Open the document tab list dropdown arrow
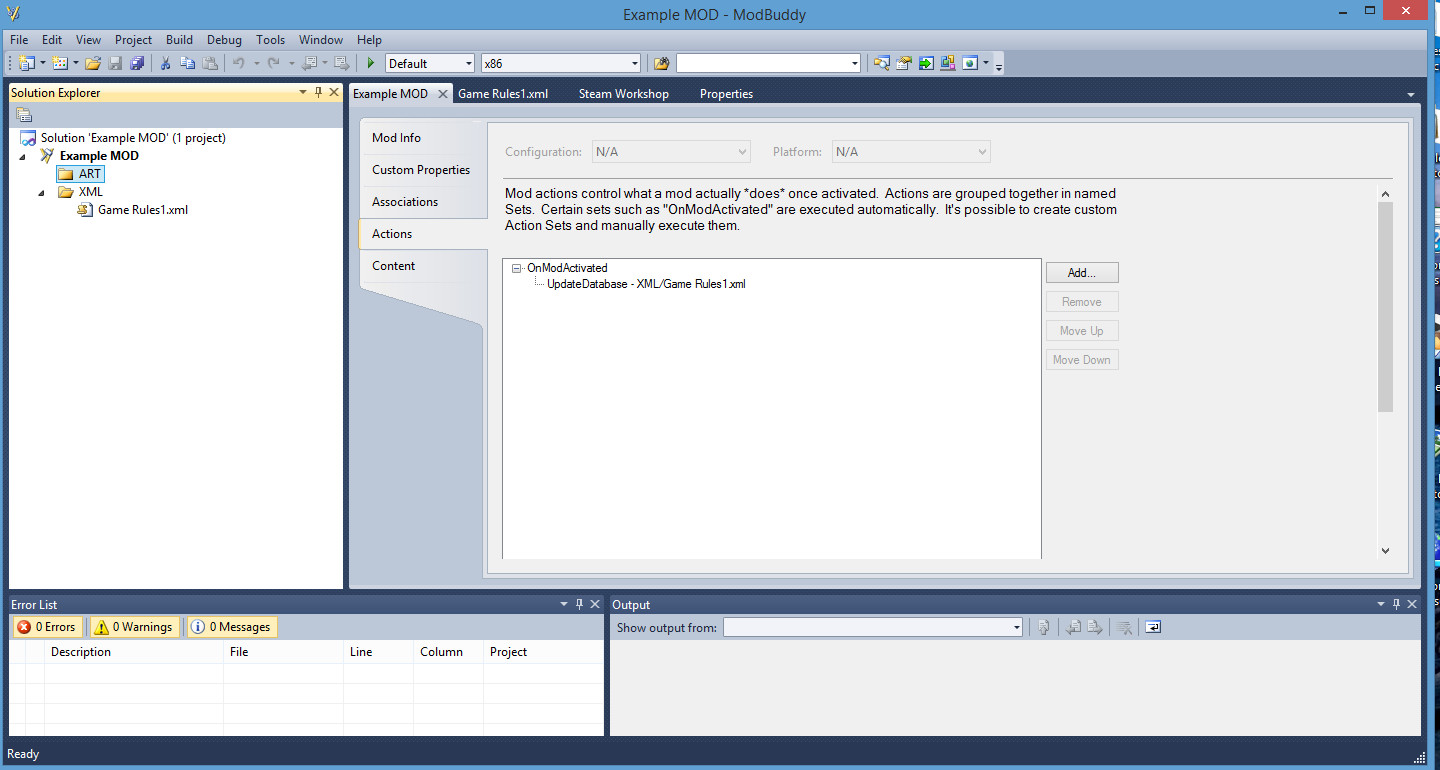 [x=1411, y=94]
